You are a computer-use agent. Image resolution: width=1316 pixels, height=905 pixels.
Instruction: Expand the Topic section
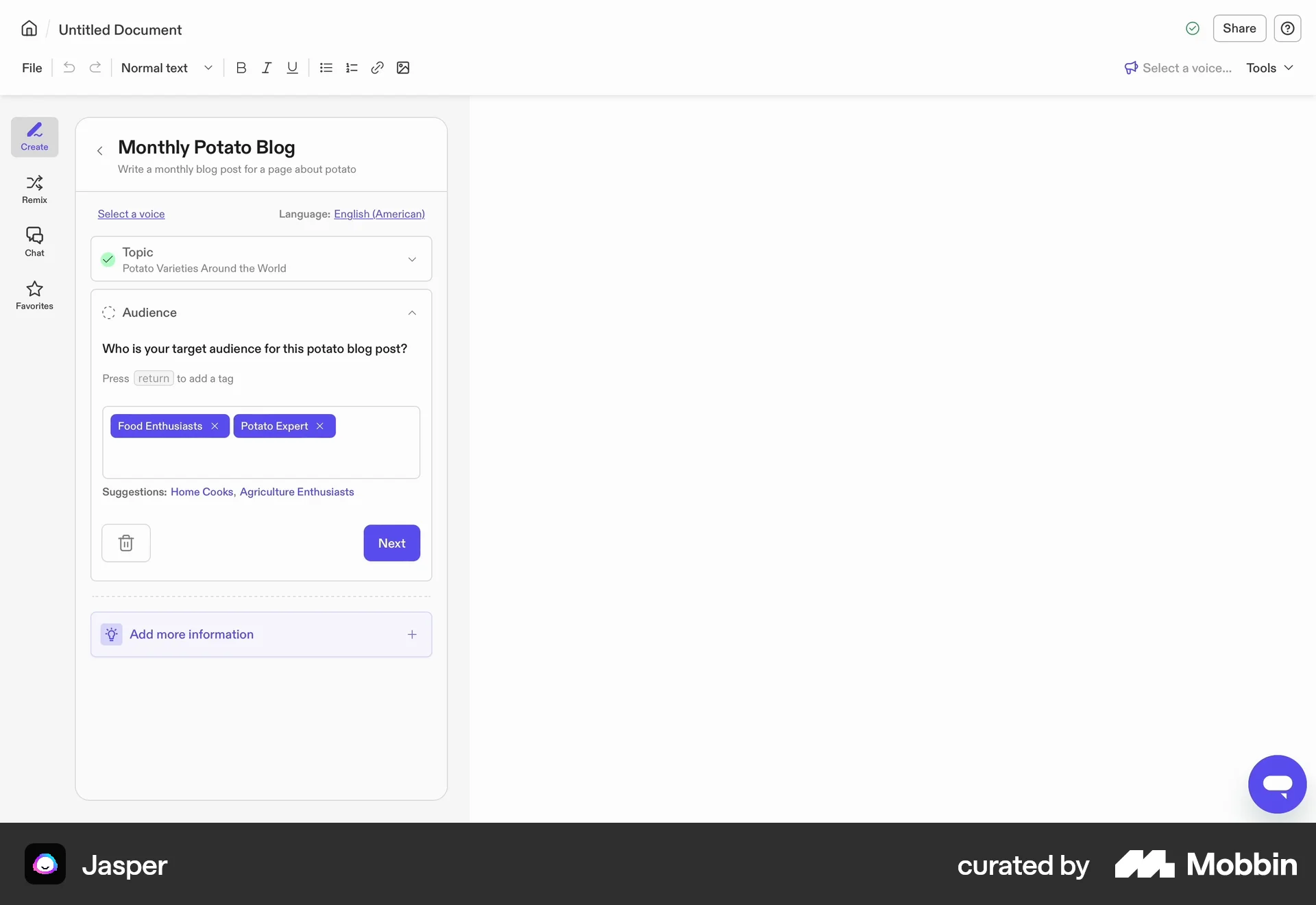(412, 259)
